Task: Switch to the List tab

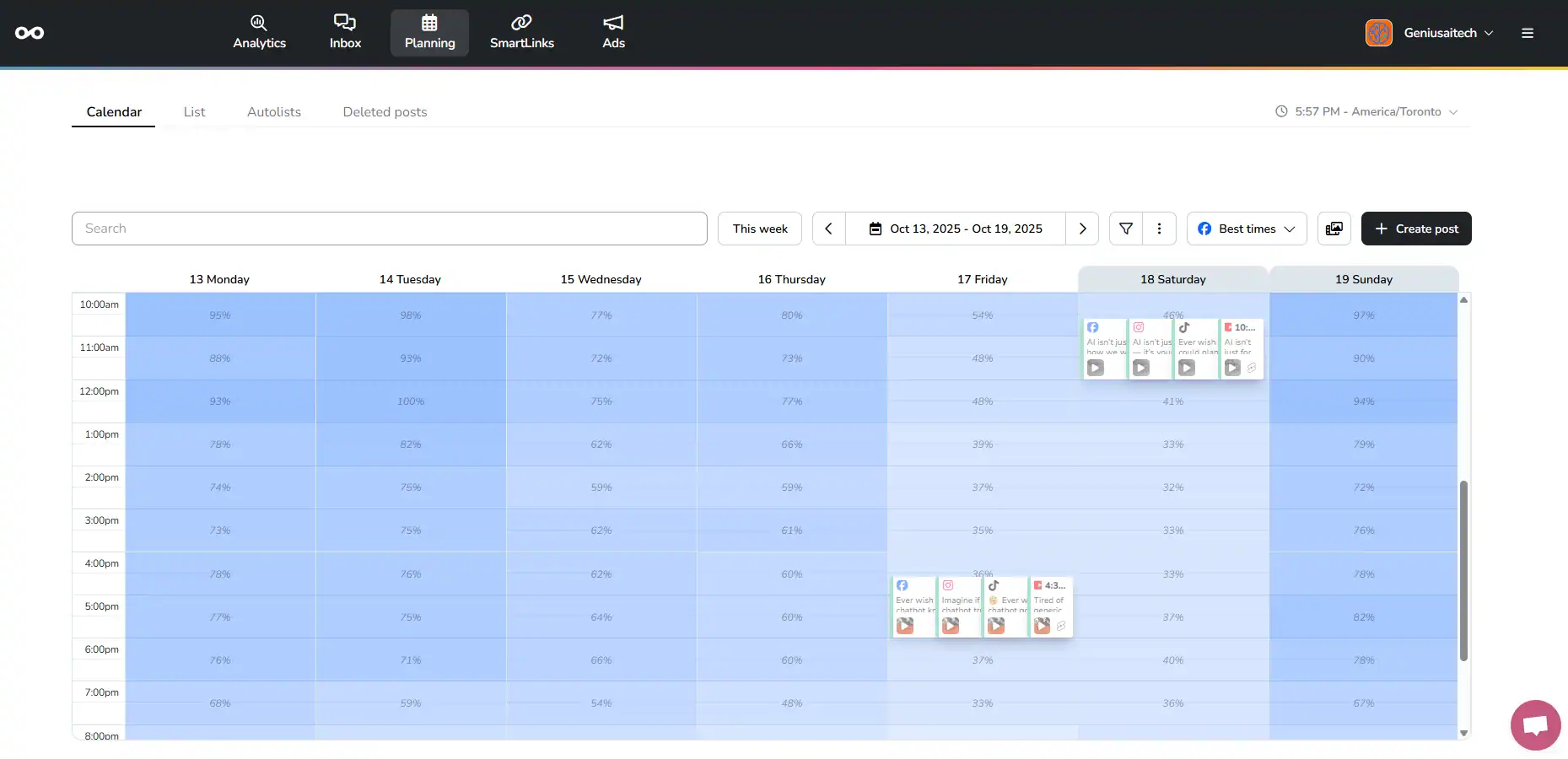Action: point(194,111)
